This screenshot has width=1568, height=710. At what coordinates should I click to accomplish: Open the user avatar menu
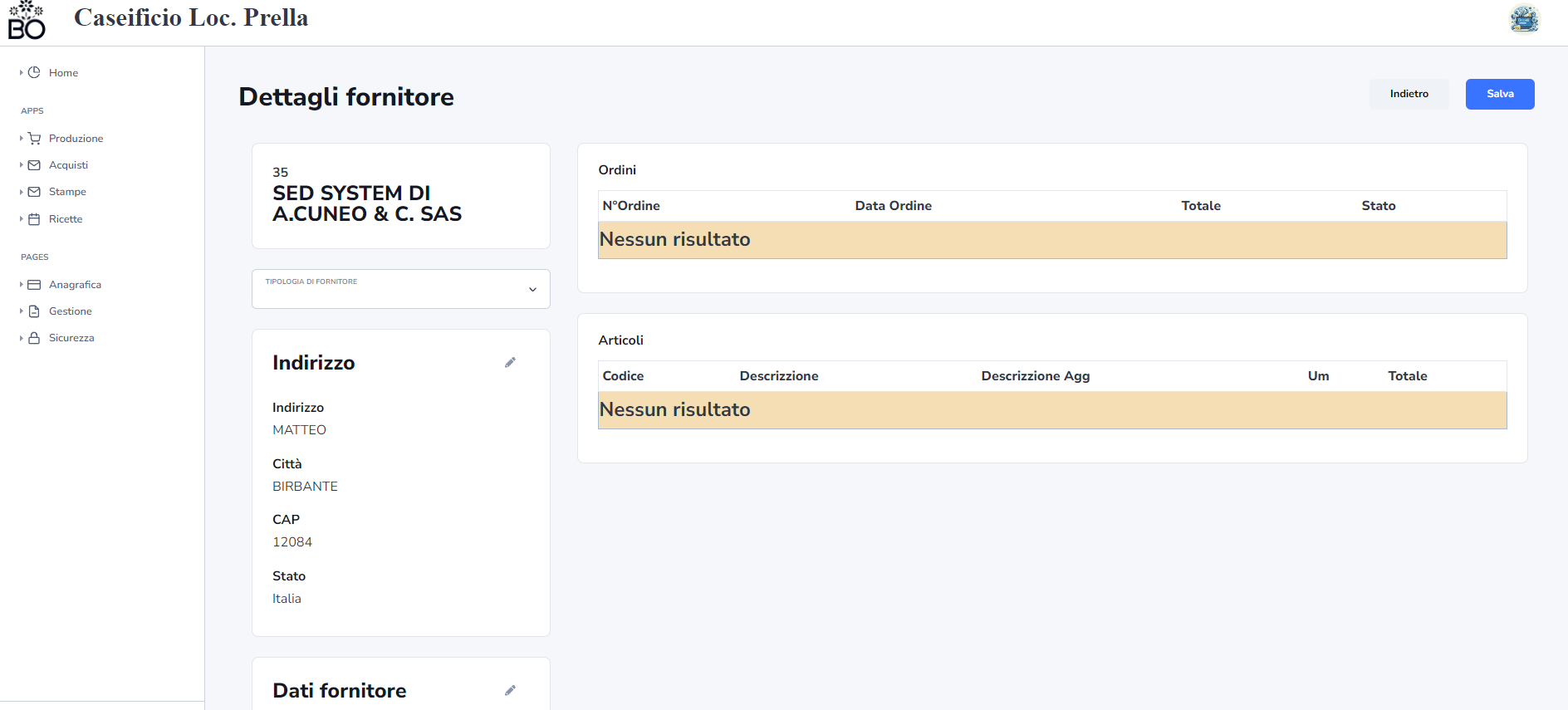[1524, 19]
